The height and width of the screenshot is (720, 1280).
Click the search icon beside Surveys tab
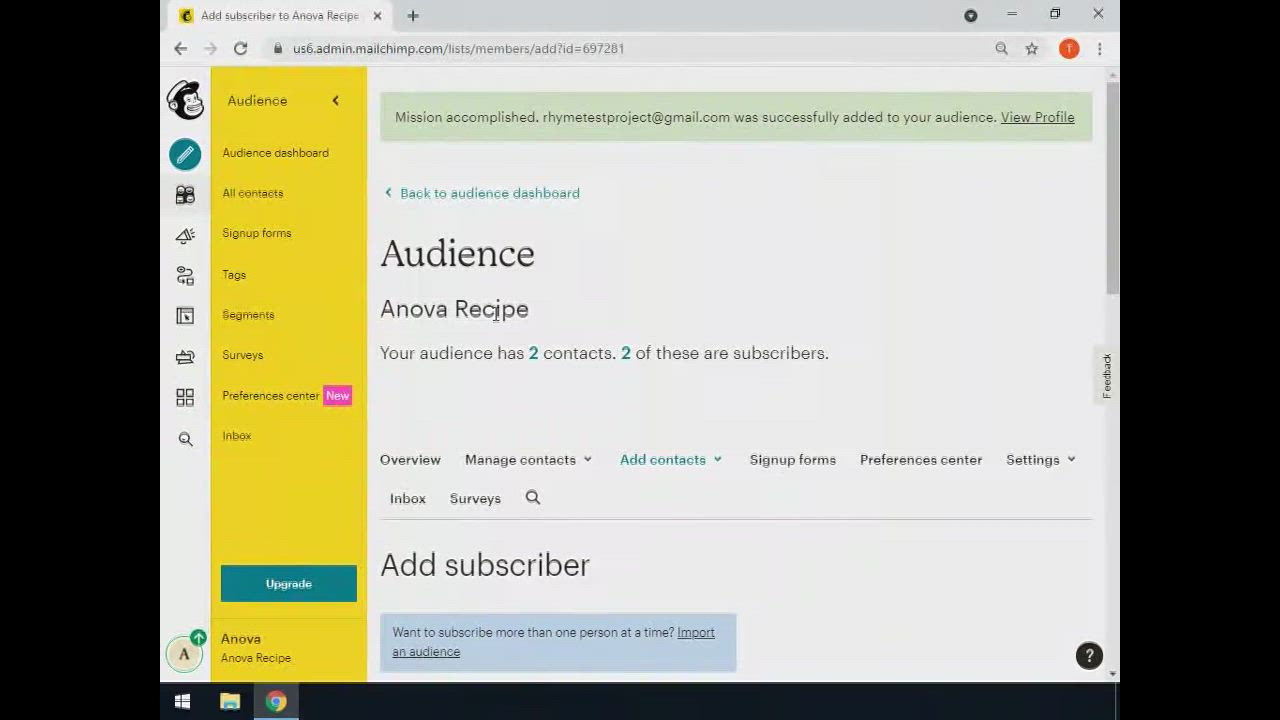click(x=533, y=498)
